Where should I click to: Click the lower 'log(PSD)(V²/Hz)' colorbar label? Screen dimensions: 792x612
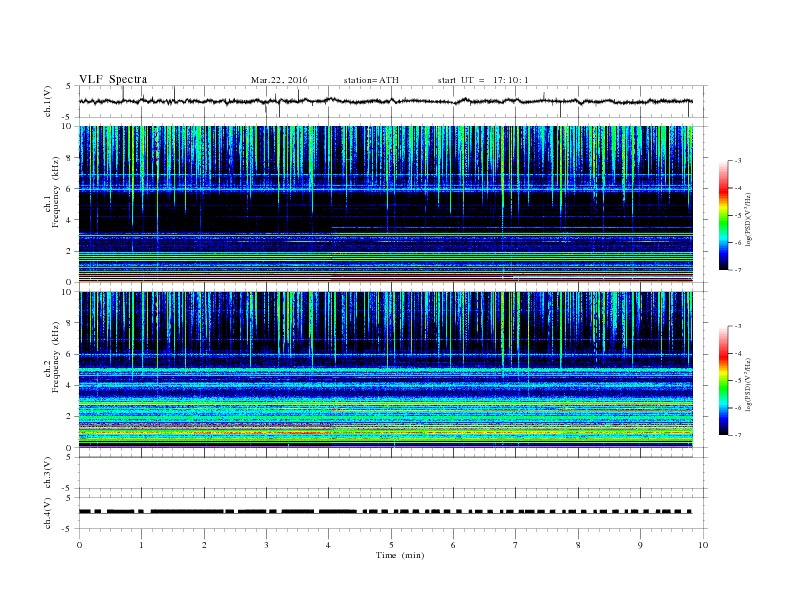point(748,384)
